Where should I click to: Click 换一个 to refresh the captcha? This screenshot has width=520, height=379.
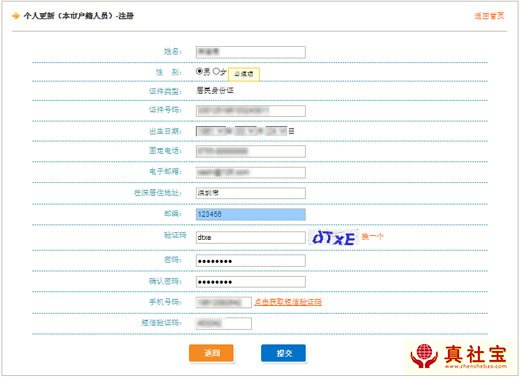click(373, 236)
